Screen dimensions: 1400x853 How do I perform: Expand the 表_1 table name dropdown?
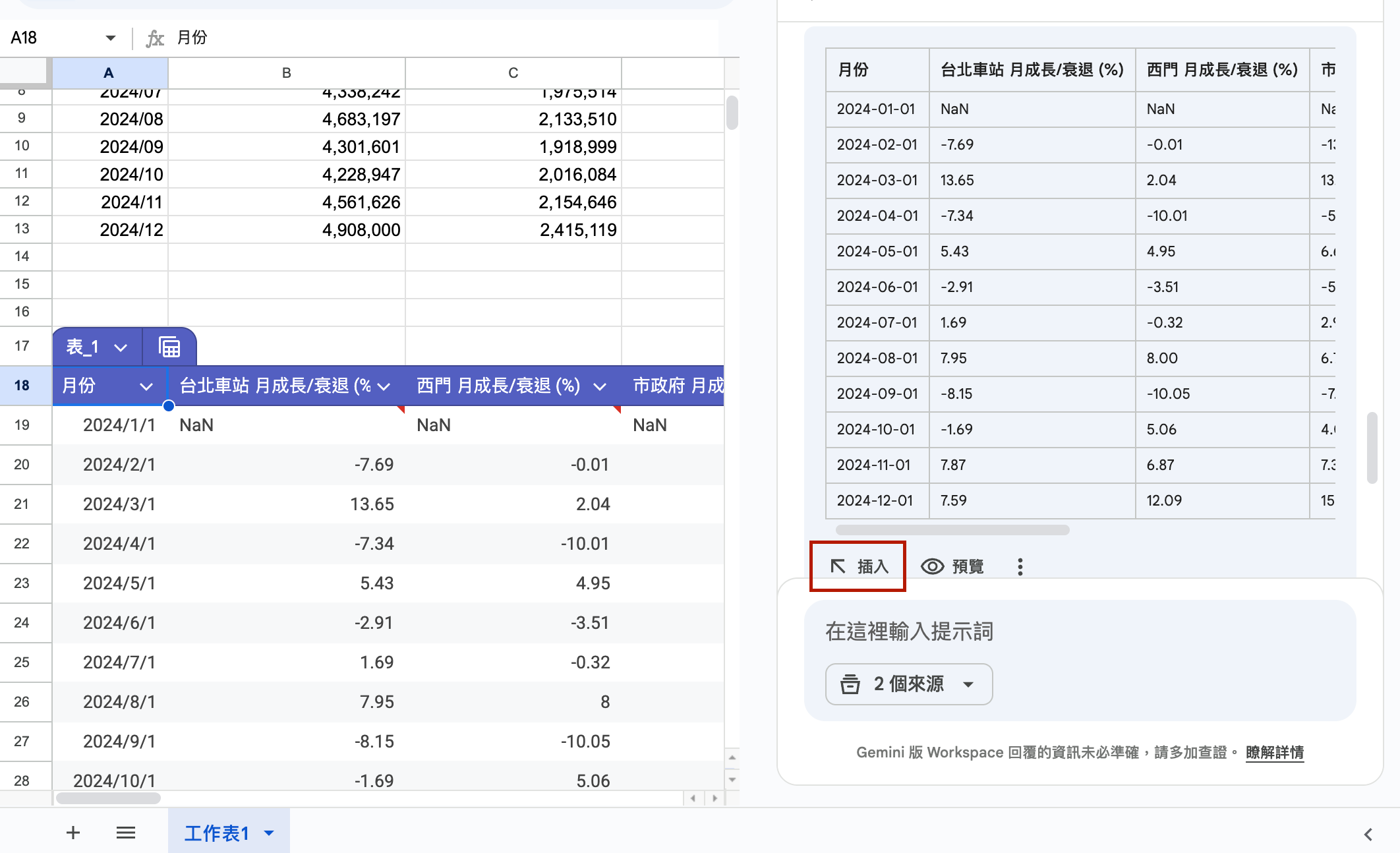click(121, 347)
